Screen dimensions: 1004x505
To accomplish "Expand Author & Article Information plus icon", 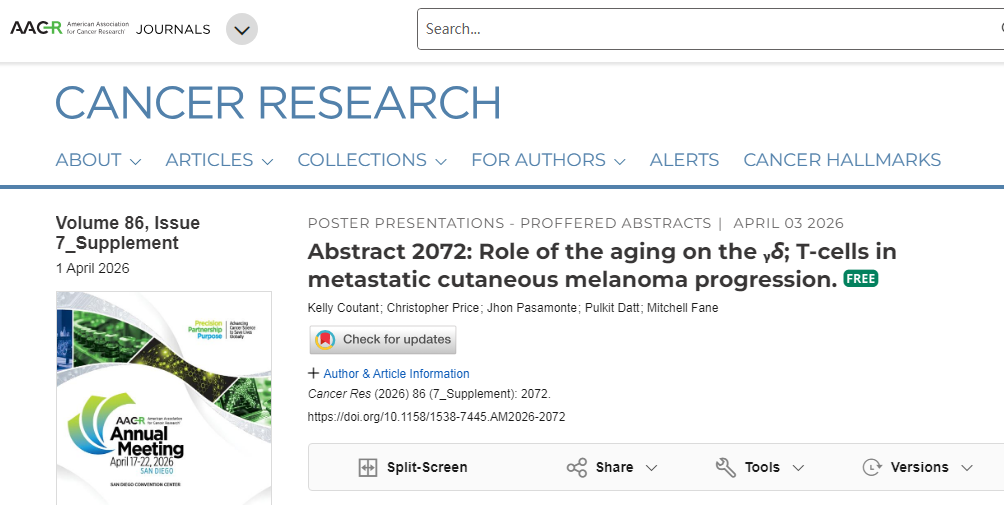I will [x=314, y=374].
